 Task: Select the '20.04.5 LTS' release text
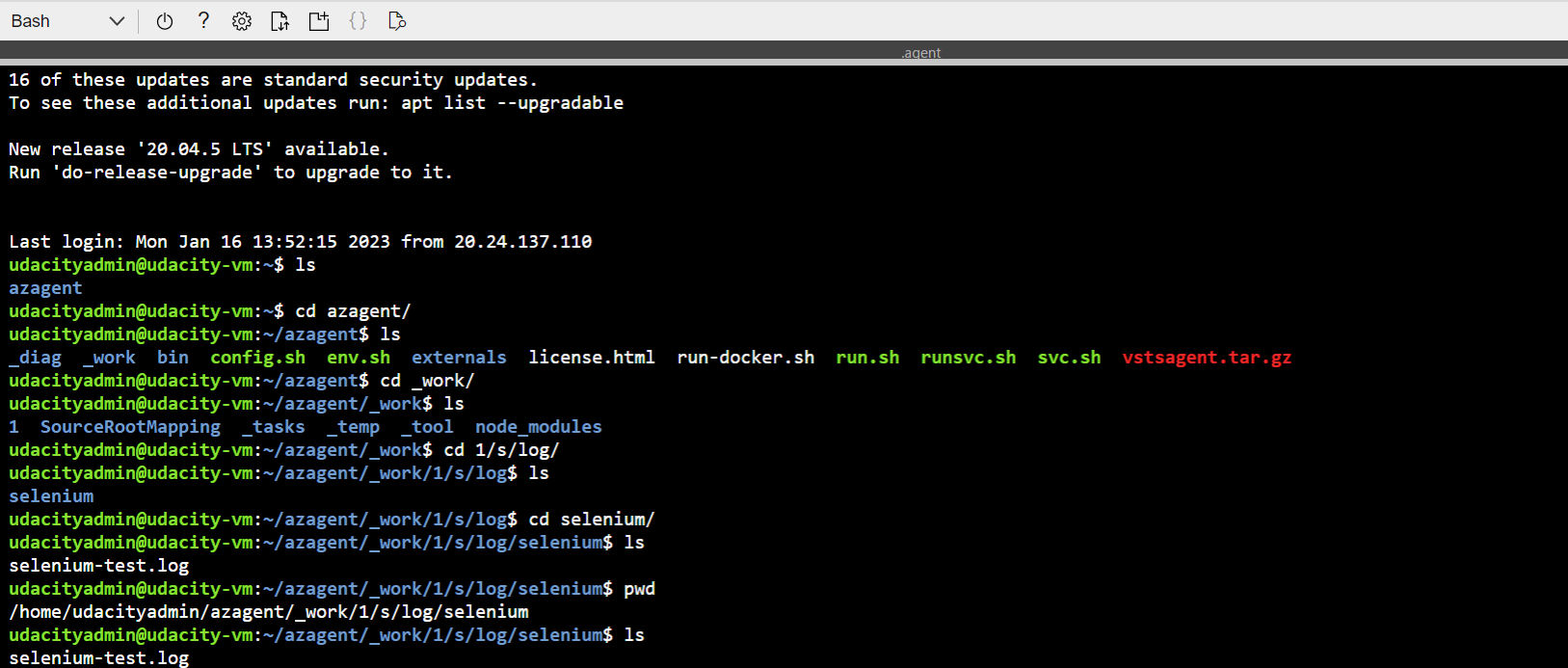(x=204, y=149)
